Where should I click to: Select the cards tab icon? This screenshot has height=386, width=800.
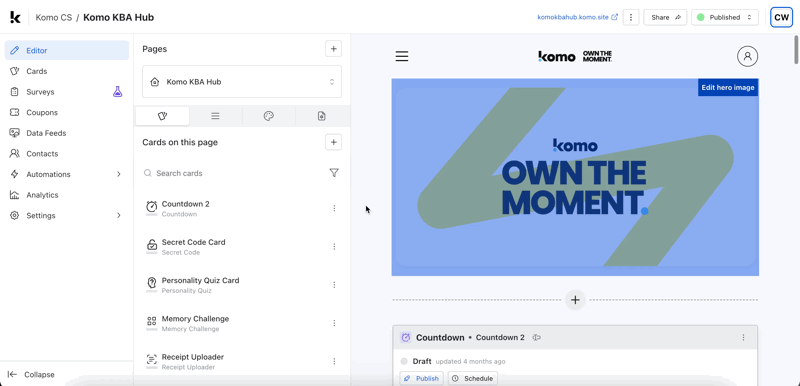[162, 116]
